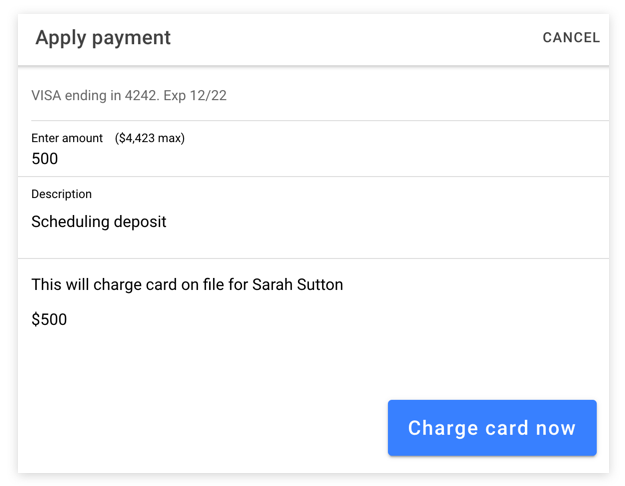Click the word now on the blue button

556,429
